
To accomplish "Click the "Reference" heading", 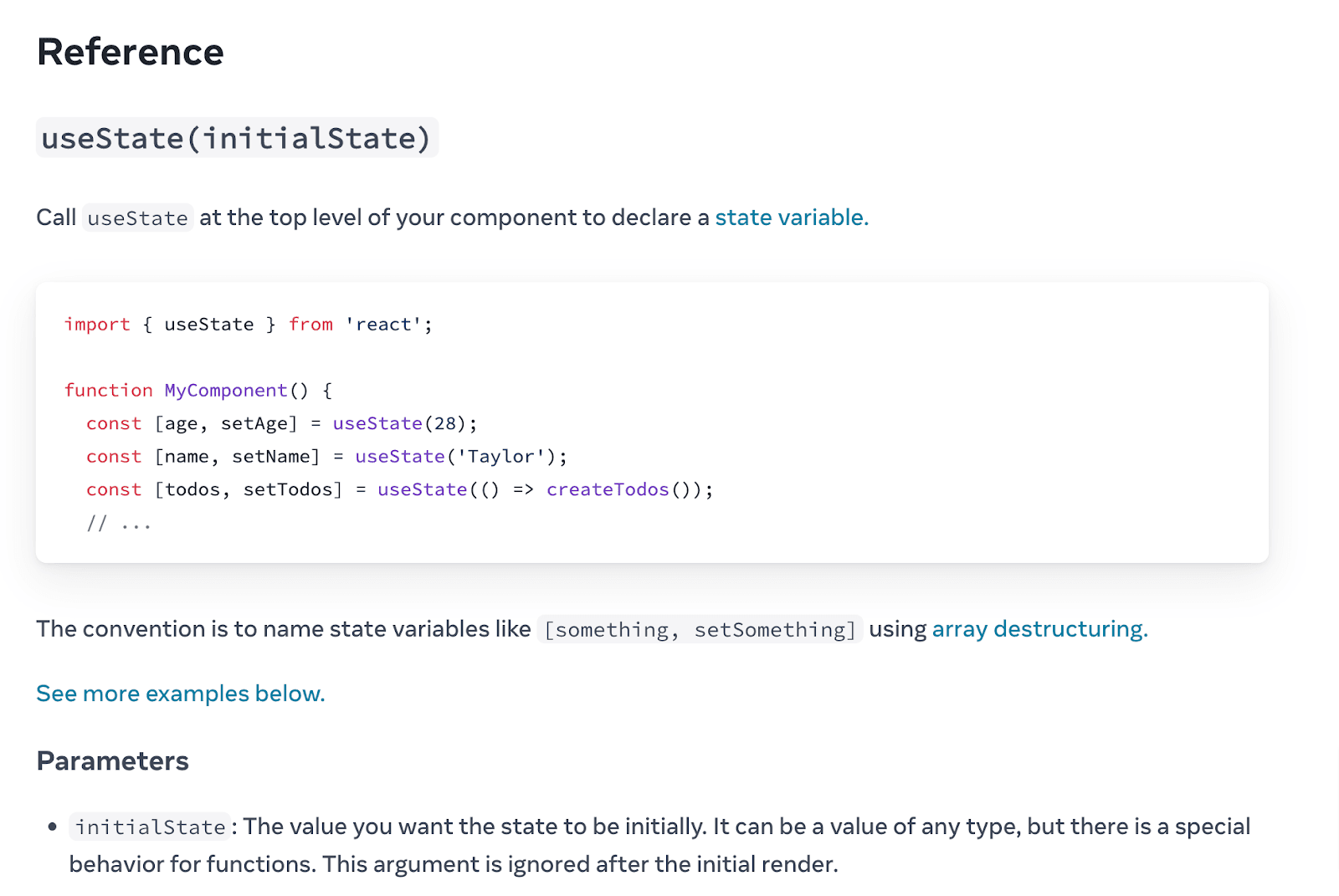I will [131, 52].
